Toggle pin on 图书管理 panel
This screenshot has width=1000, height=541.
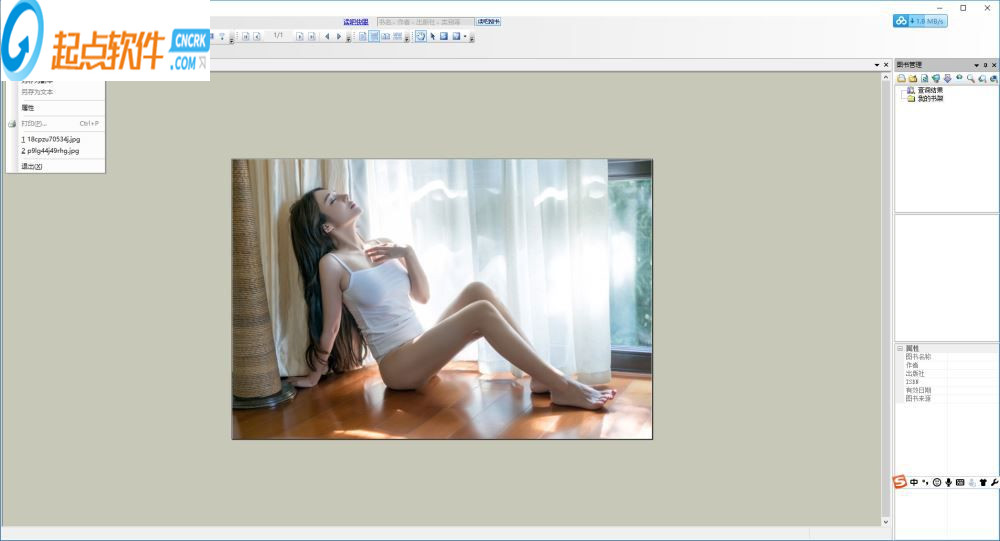click(x=985, y=65)
